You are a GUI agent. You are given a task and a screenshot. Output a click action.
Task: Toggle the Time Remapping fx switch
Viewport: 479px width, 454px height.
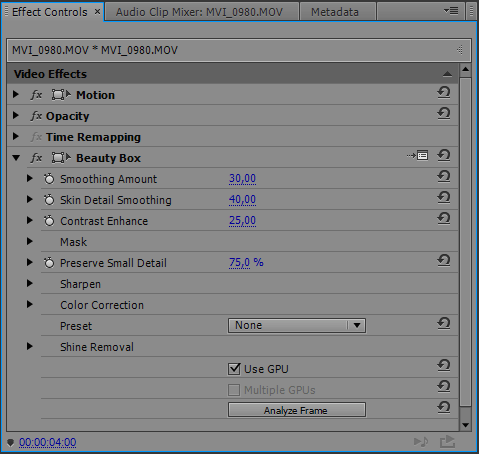point(36,137)
